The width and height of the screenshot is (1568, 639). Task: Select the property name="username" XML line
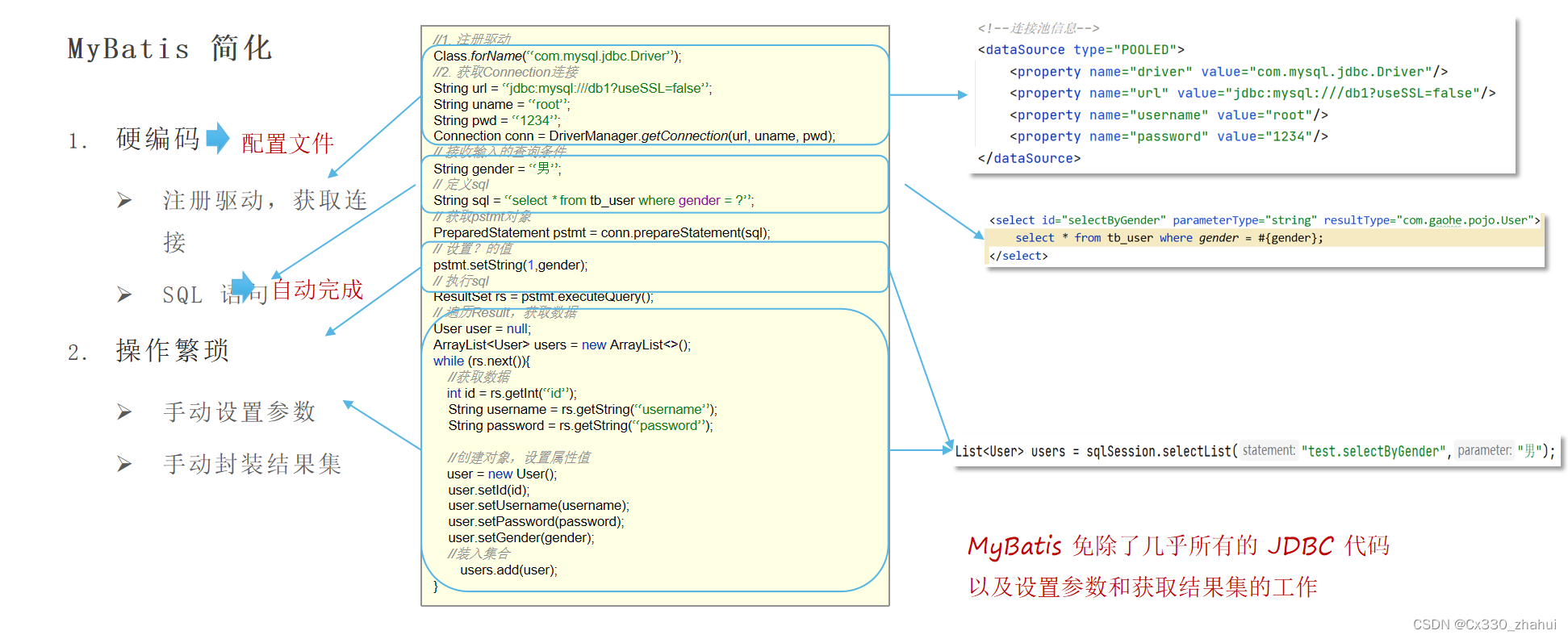pyautogui.click(x=1169, y=115)
